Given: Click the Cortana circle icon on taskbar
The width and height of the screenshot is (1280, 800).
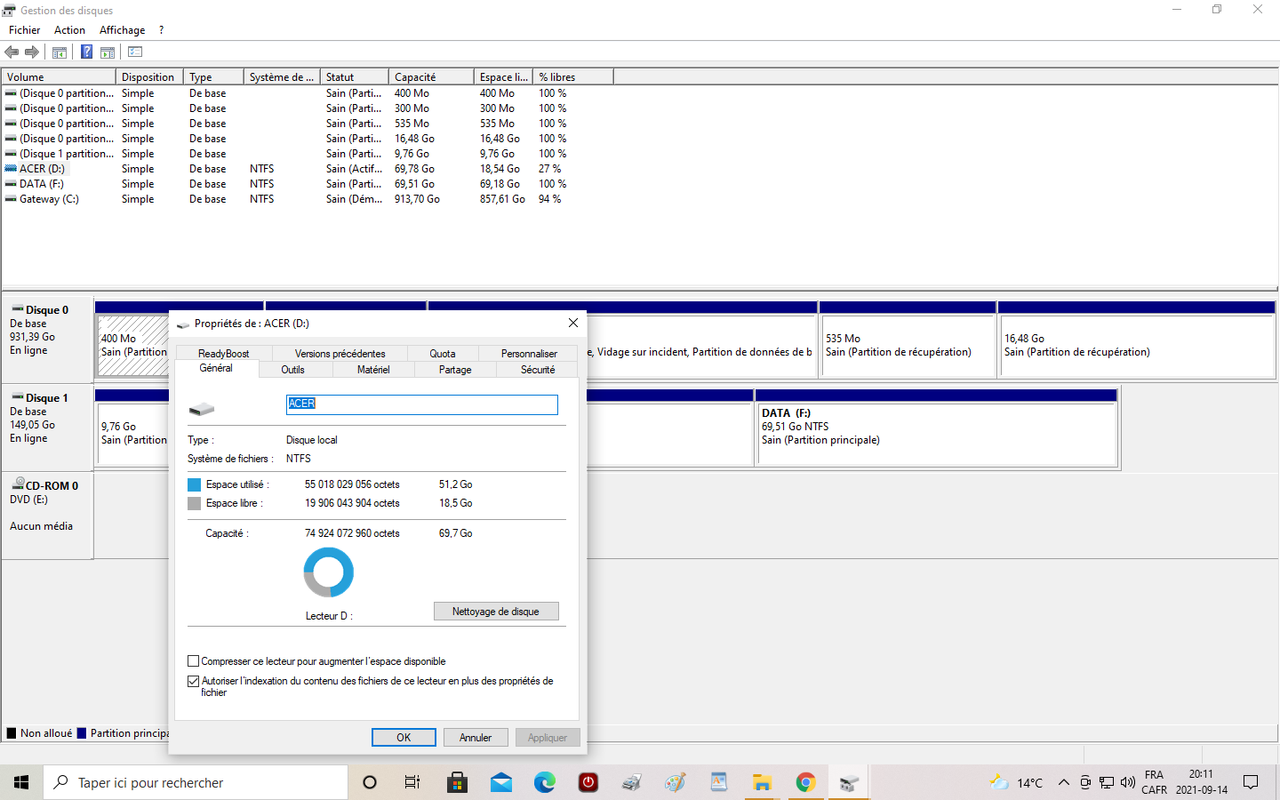Looking at the screenshot, I should pos(369,782).
